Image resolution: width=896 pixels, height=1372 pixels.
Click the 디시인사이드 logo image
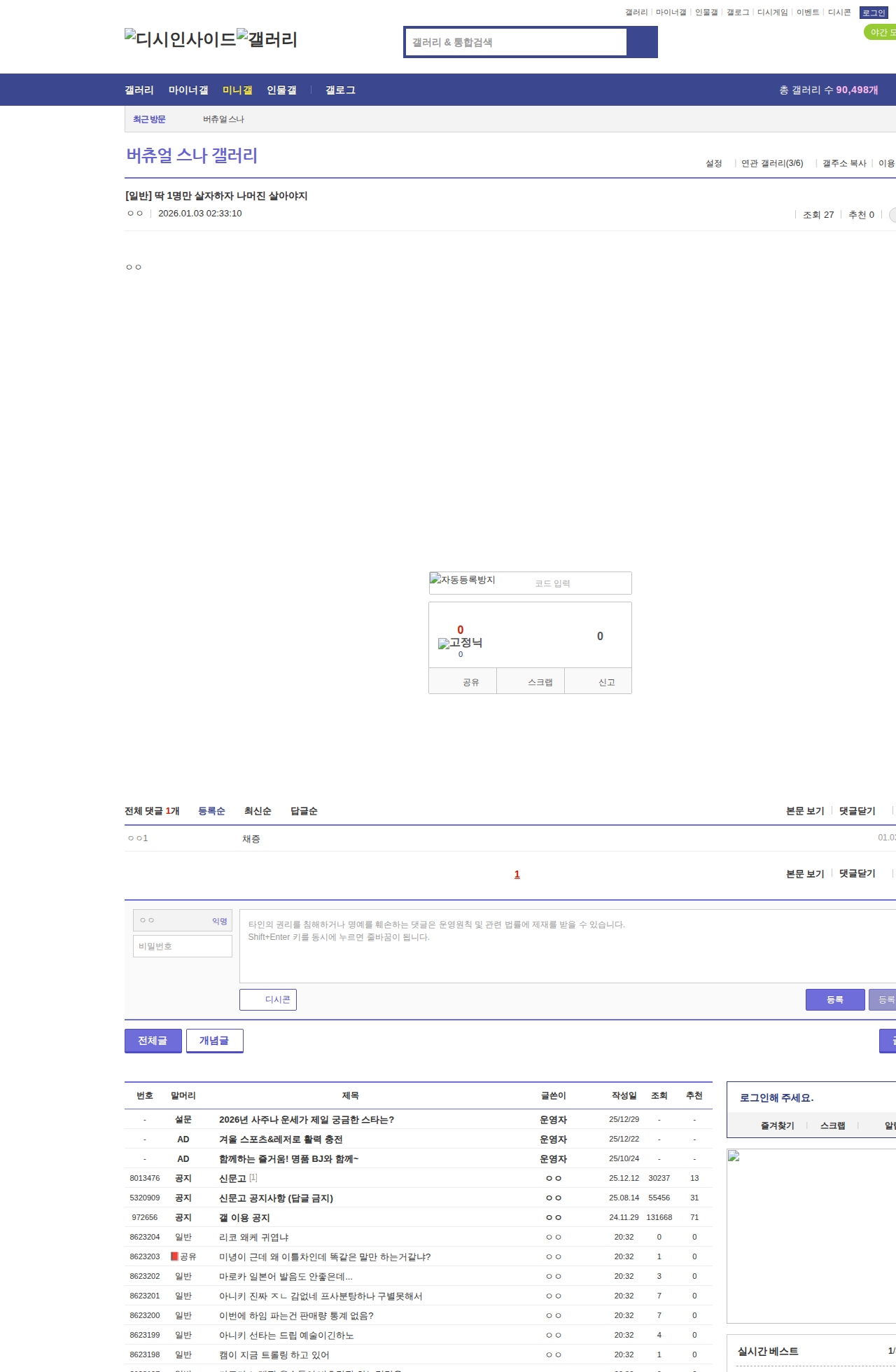pyautogui.click(x=180, y=39)
